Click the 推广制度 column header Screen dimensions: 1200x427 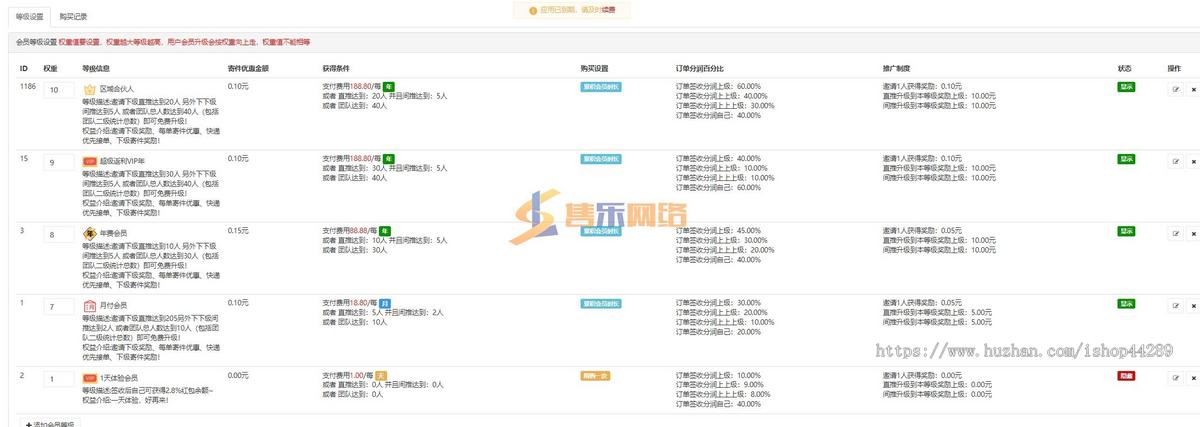[897, 68]
